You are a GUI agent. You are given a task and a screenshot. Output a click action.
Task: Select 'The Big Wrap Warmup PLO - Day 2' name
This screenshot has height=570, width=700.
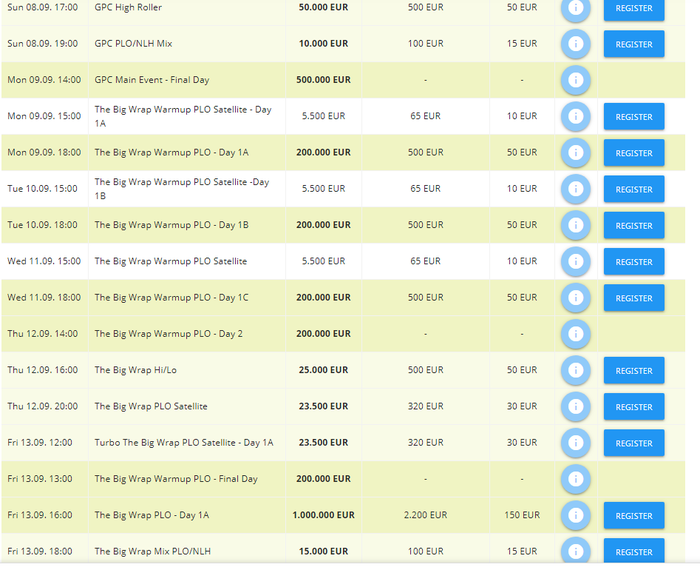pos(168,334)
